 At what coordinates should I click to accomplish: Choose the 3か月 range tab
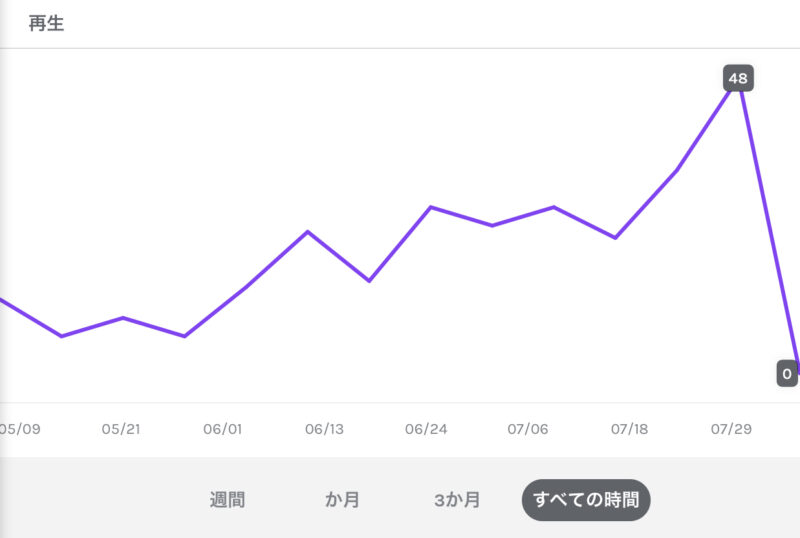click(x=457, y=500)
